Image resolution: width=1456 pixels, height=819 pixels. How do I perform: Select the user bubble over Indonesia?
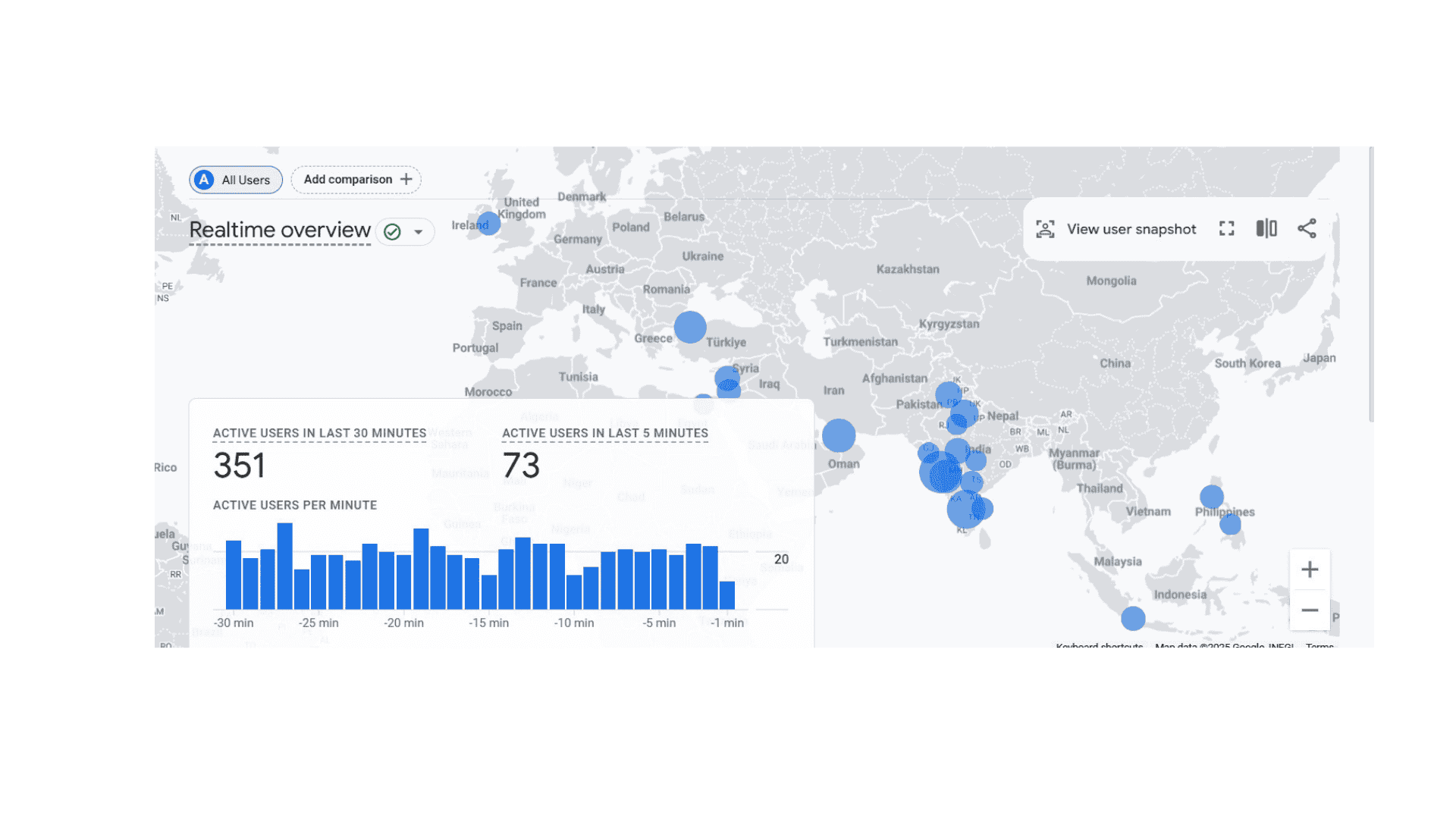(x=1132, y=619)
